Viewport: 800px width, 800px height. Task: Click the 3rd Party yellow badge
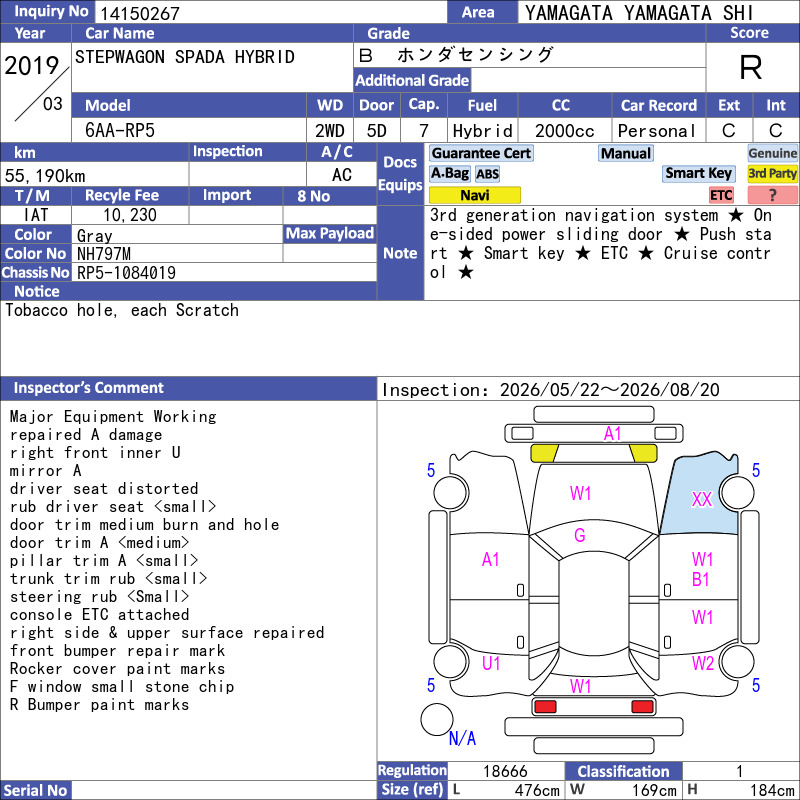(x=772, y=173)
